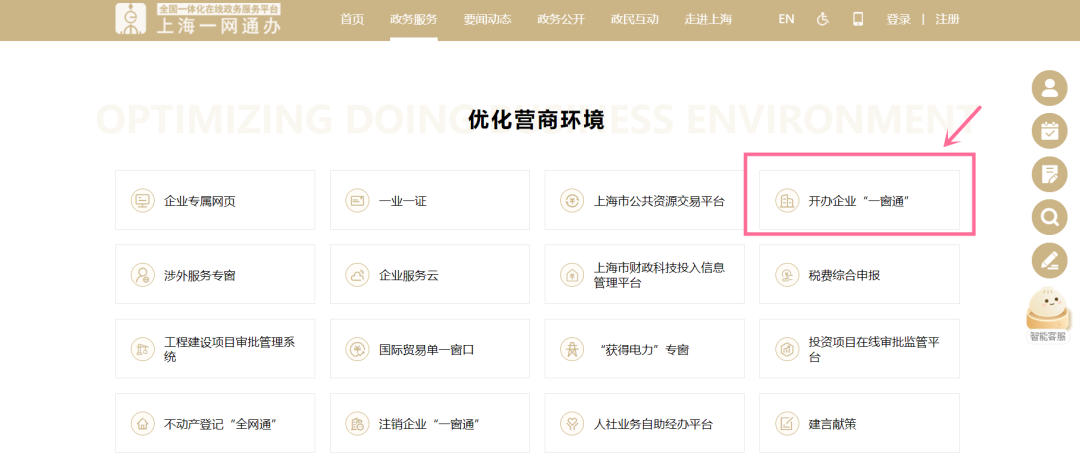
Task: Click the 上海一网通办 site logo
Action: coord(198,19)
